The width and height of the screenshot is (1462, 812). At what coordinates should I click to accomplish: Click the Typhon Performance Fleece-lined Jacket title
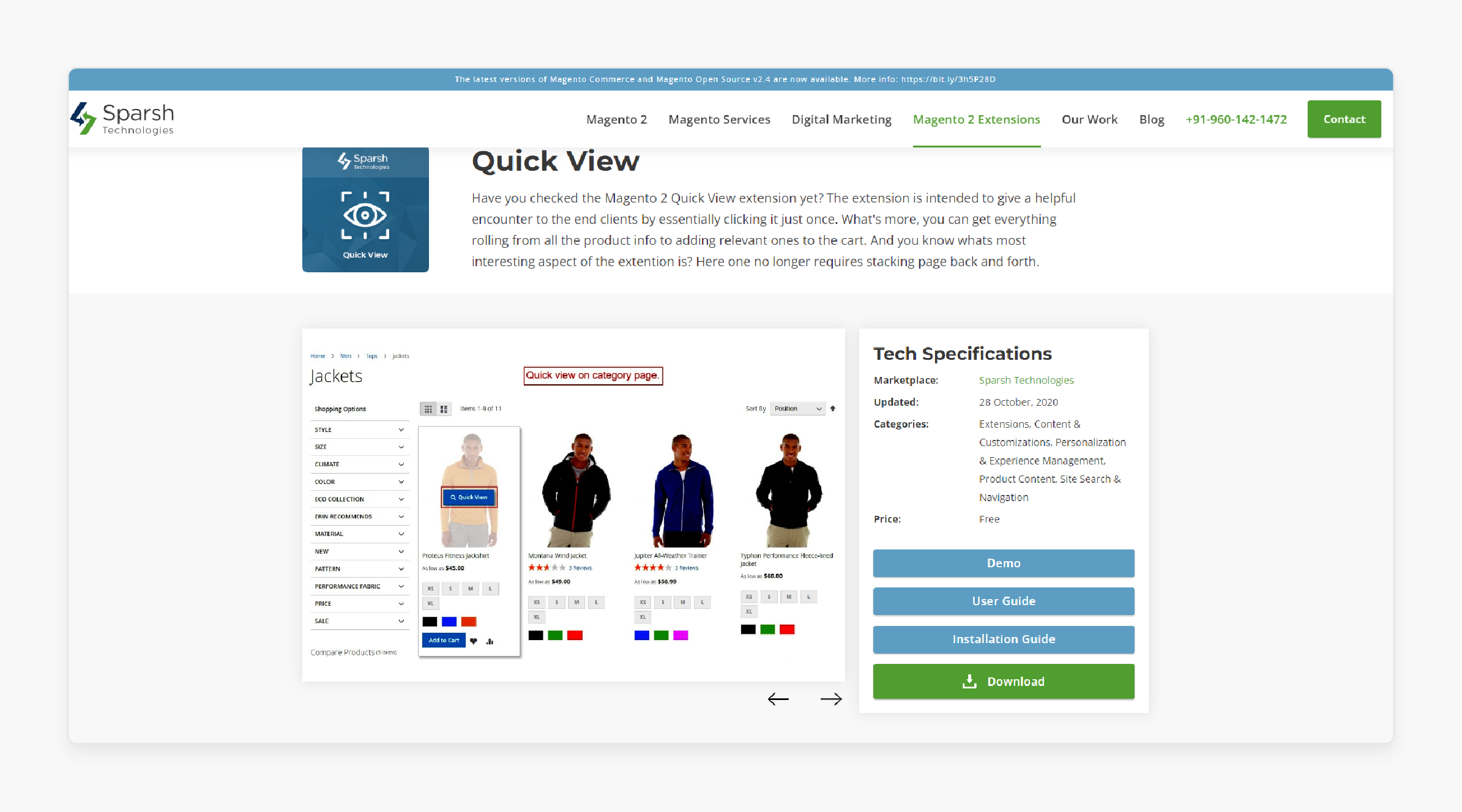[786, 559]
